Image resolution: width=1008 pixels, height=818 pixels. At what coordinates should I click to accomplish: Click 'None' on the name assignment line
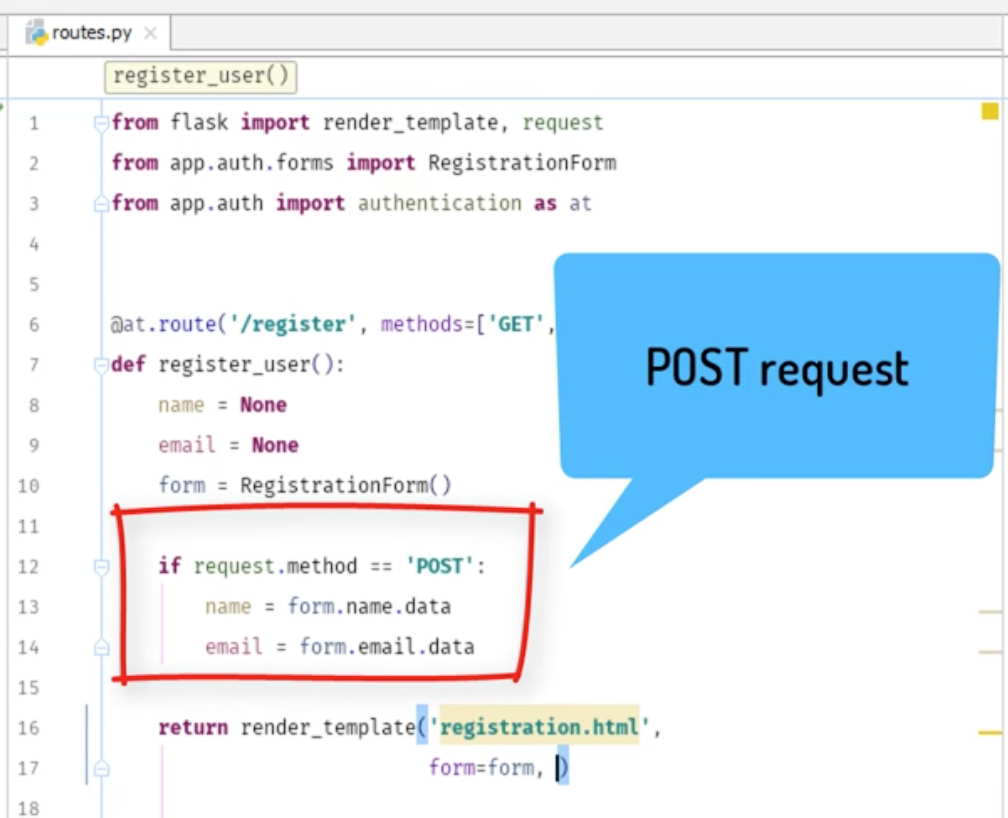click(x=264, y=405)
